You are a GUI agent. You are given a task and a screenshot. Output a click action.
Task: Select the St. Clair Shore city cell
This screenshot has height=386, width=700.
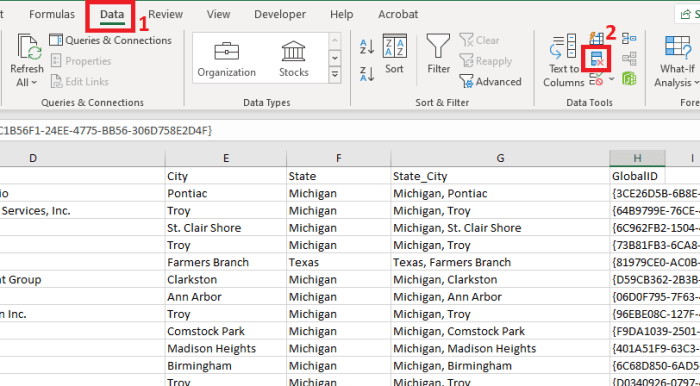pyautogui.click(x=226, y=228)
